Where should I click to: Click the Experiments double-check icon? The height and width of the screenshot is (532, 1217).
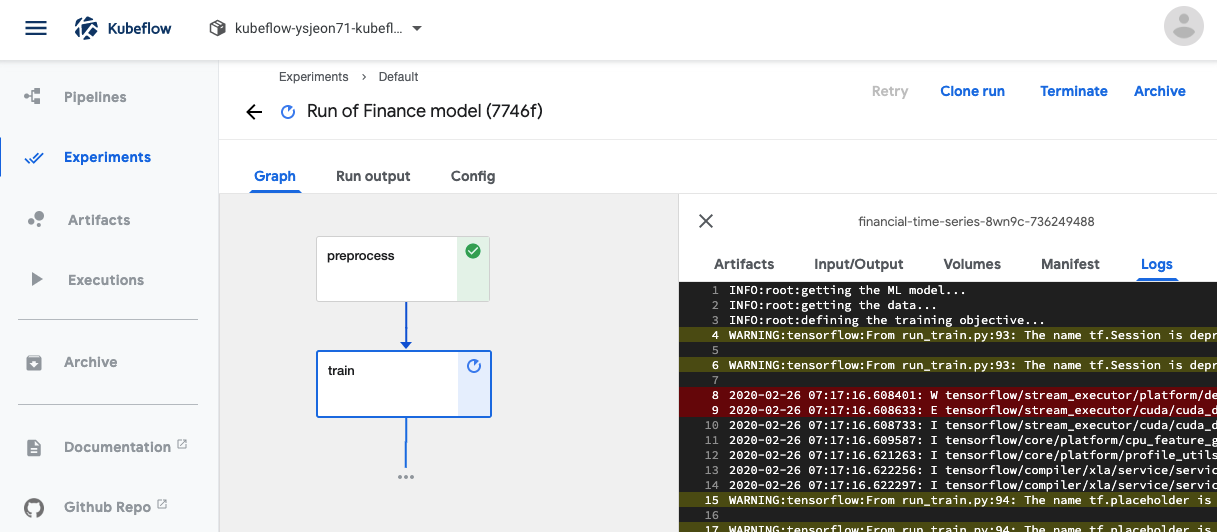click(x=34, y=158)
